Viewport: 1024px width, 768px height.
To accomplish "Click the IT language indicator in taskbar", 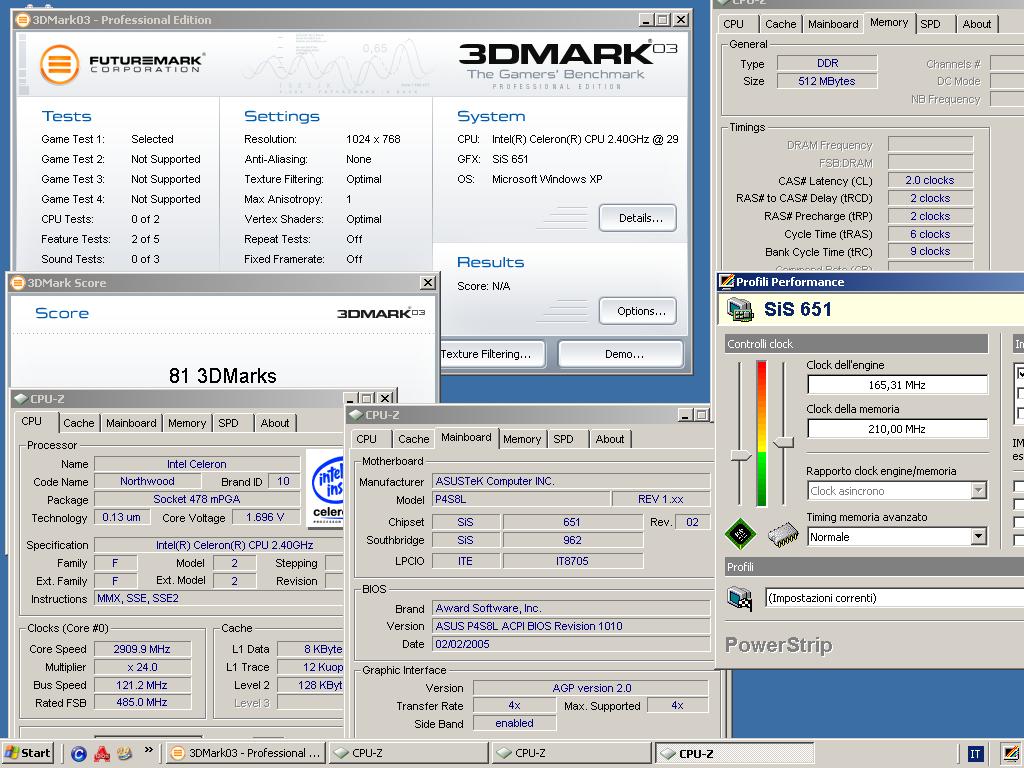I will point(975,754).
